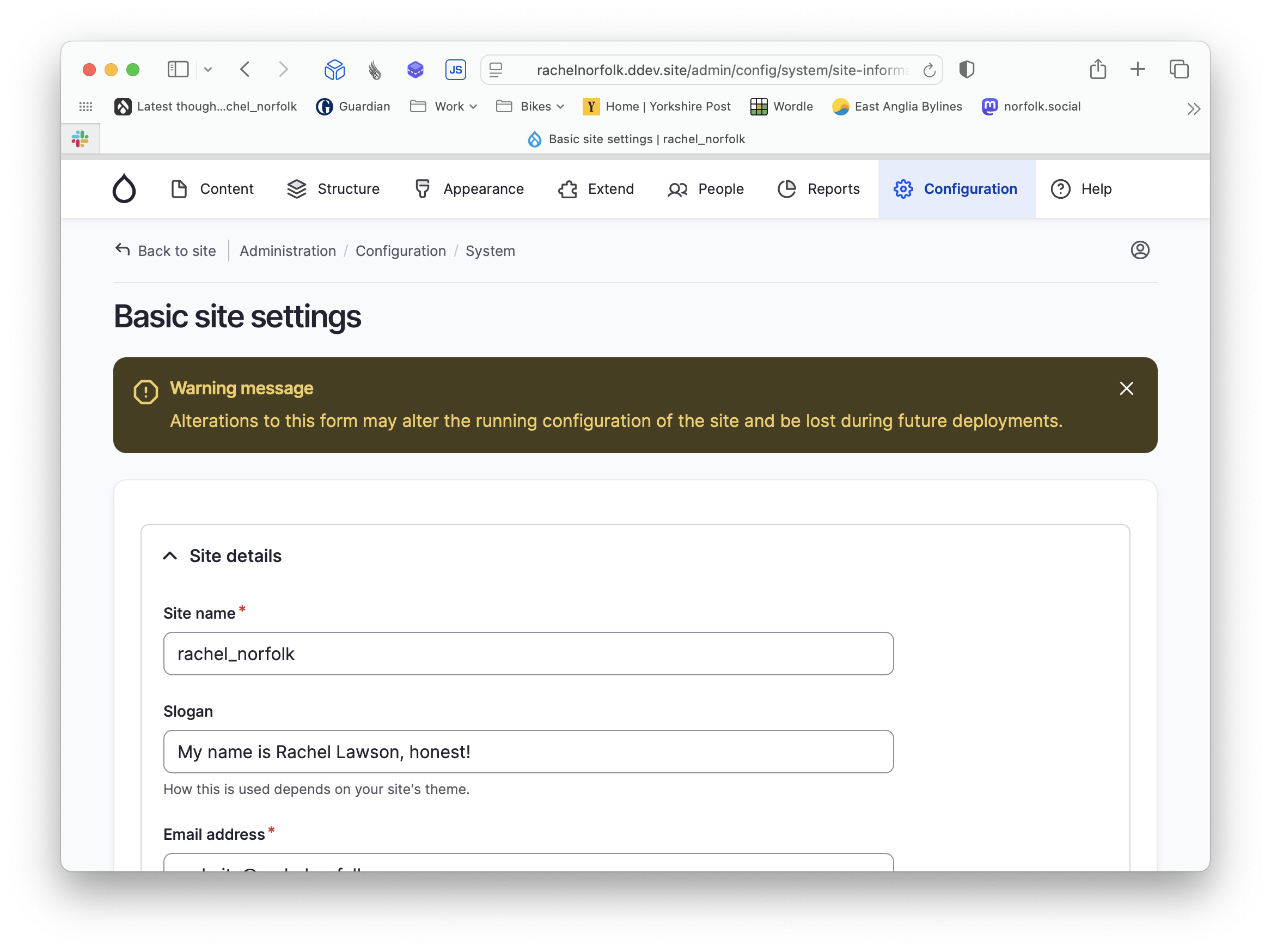Show more bookmarks overflow chevron
1271x952 pixels.
[1194, 108]
